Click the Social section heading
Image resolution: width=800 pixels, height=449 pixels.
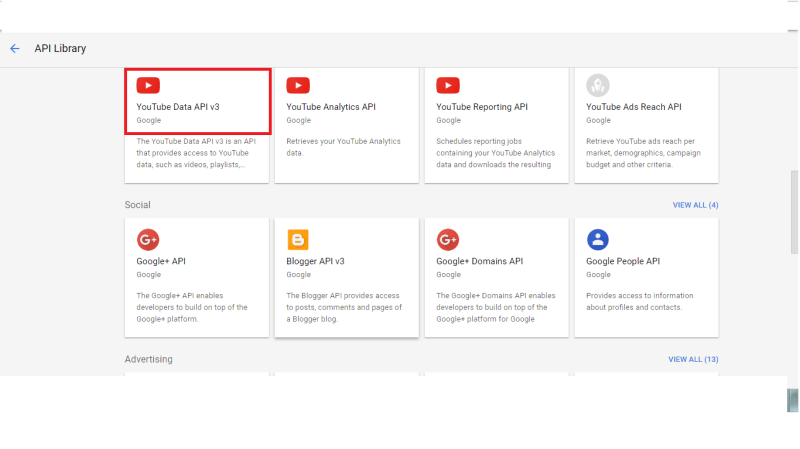(138, 205)
